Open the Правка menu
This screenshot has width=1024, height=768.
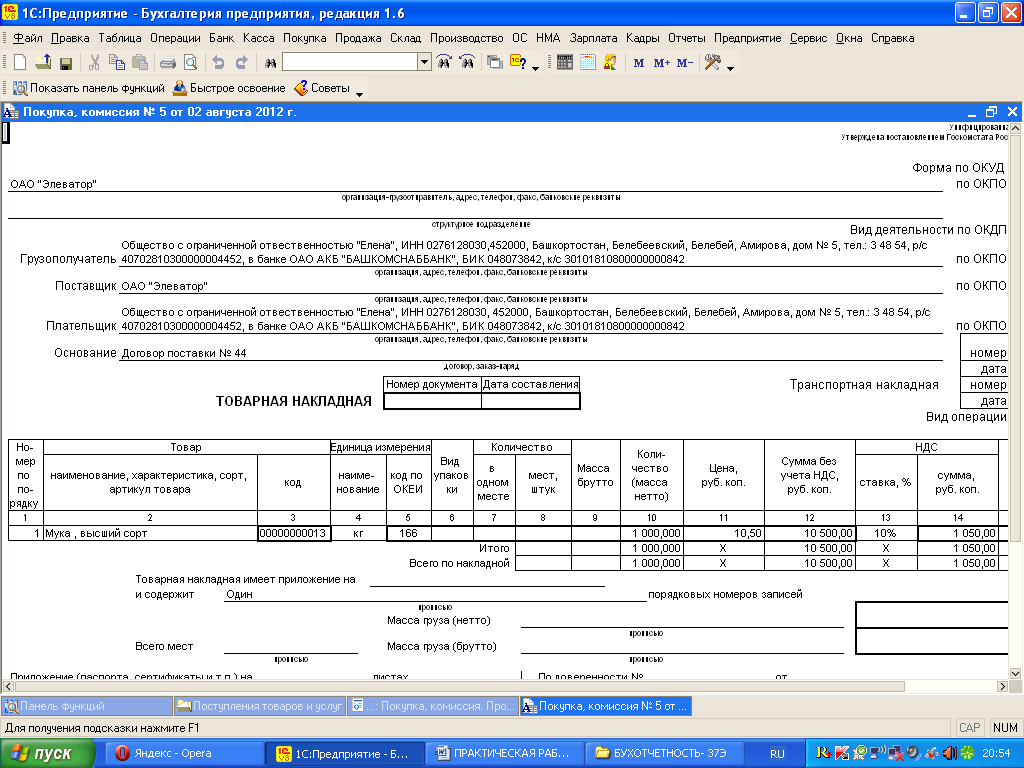click(x=70, y=38)
